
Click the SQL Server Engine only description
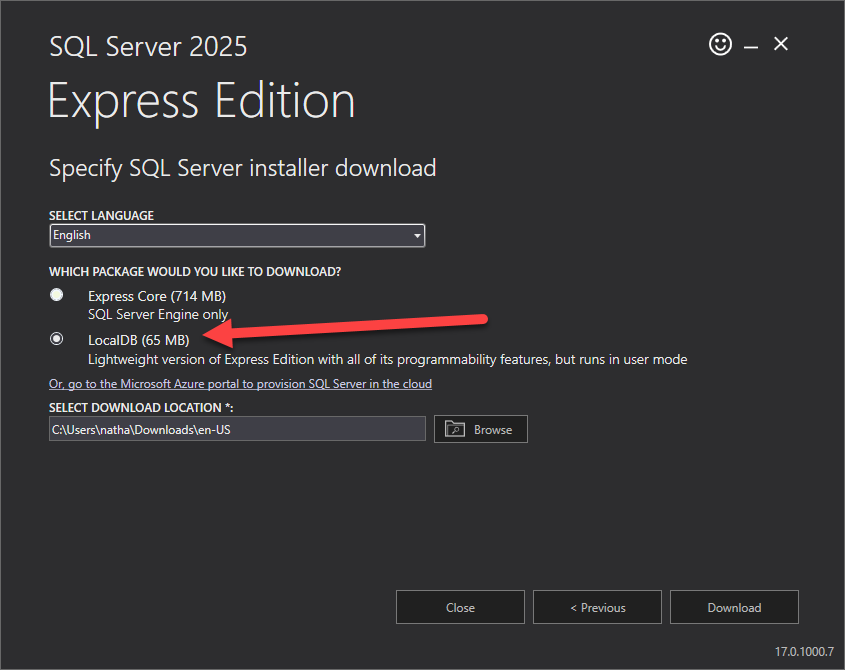tap(158, 314)
